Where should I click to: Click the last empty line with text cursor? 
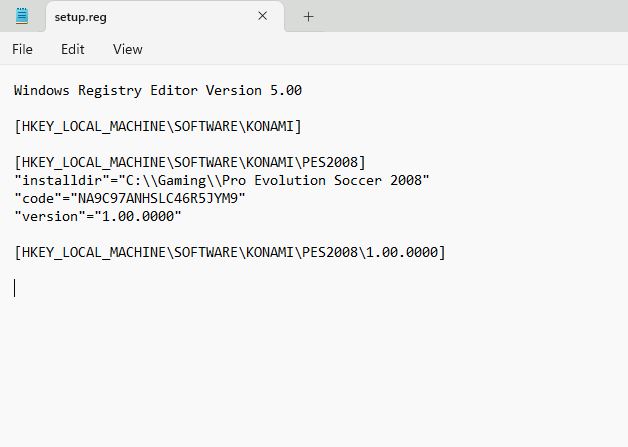pyautogui.click(x=16, y=288)
